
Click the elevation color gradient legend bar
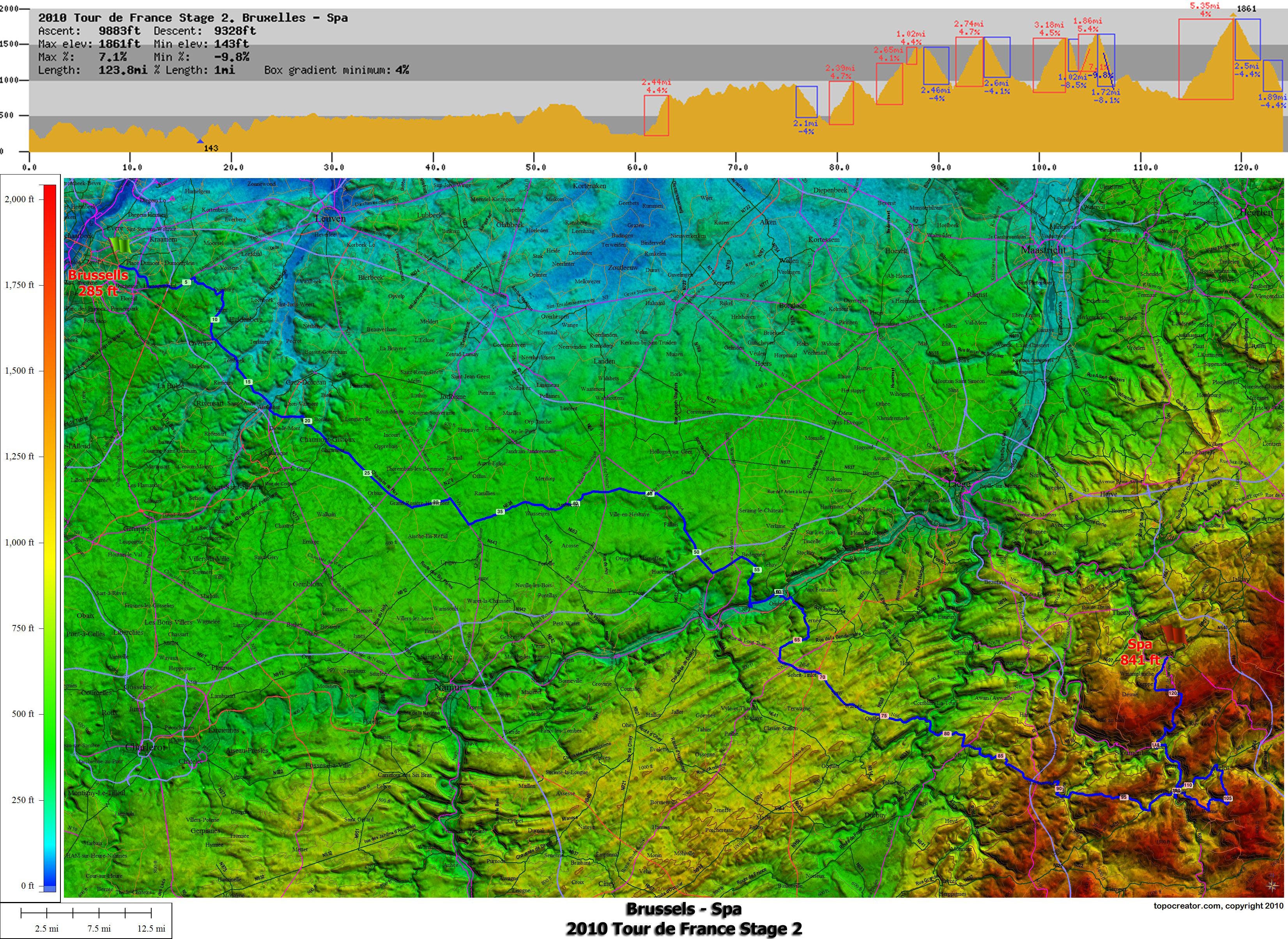(x=50, y=538)
